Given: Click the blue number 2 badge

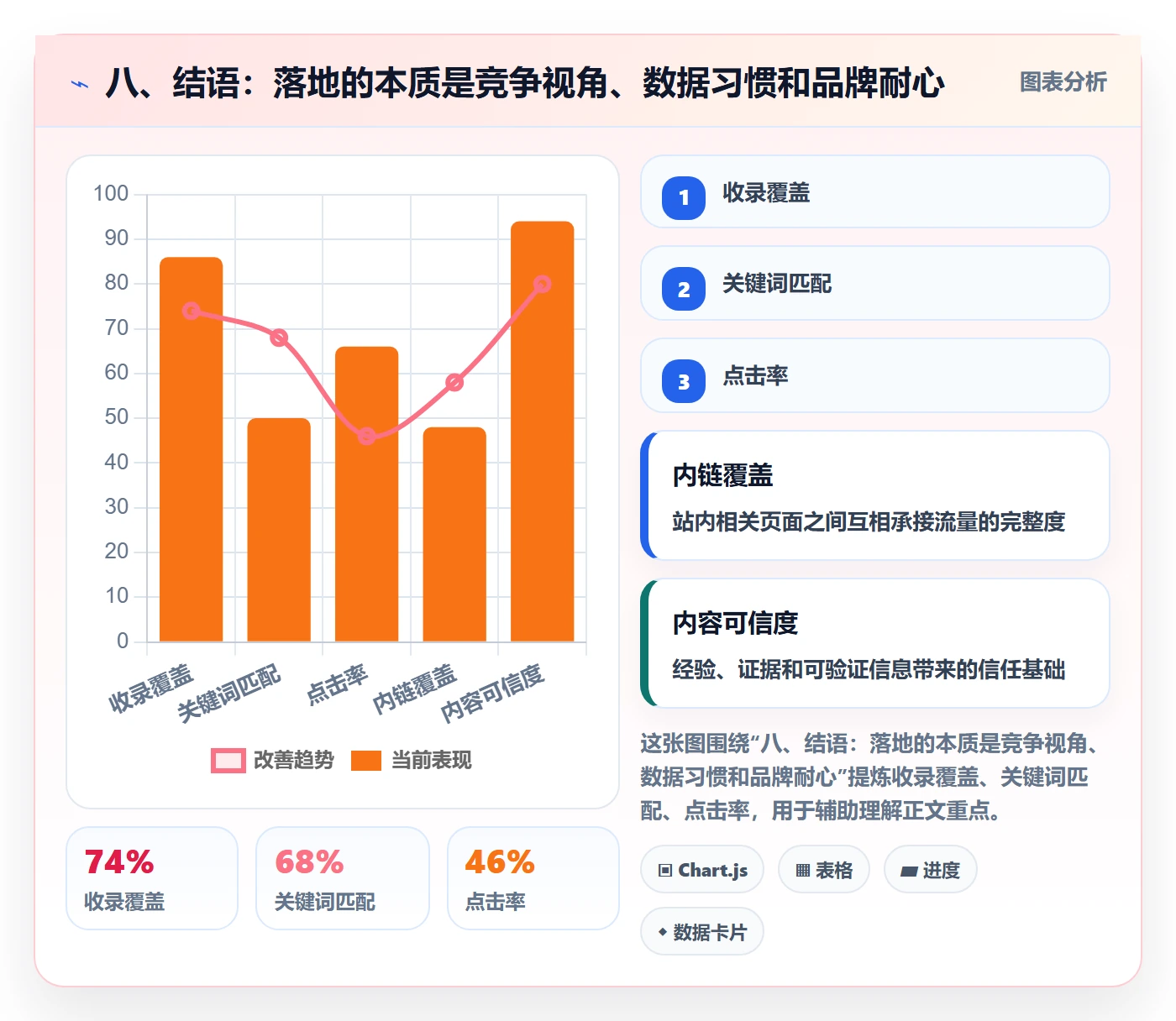Looking at the screenshot, I should tap(684, 289).
